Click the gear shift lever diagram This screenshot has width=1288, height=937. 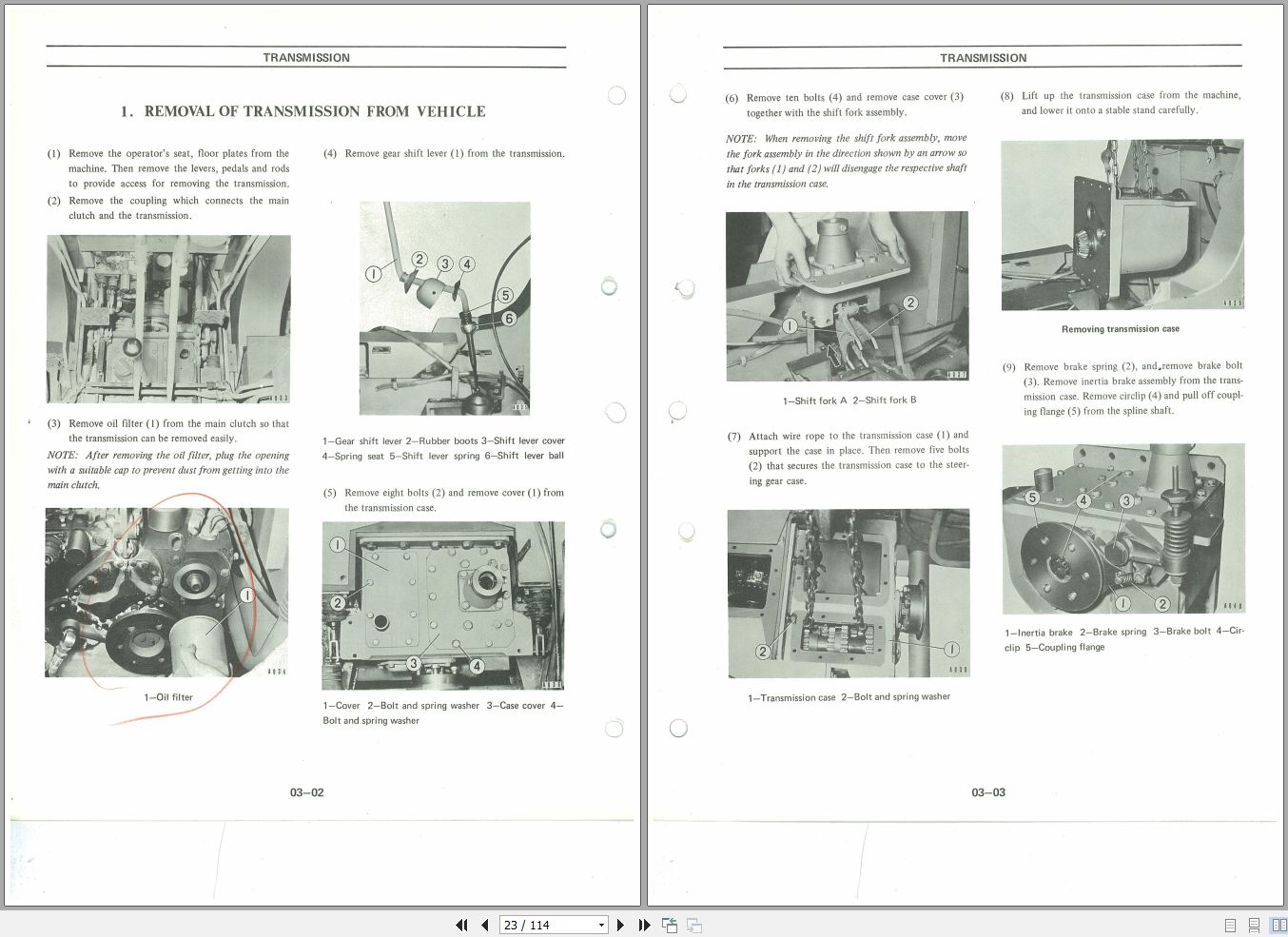444,308
